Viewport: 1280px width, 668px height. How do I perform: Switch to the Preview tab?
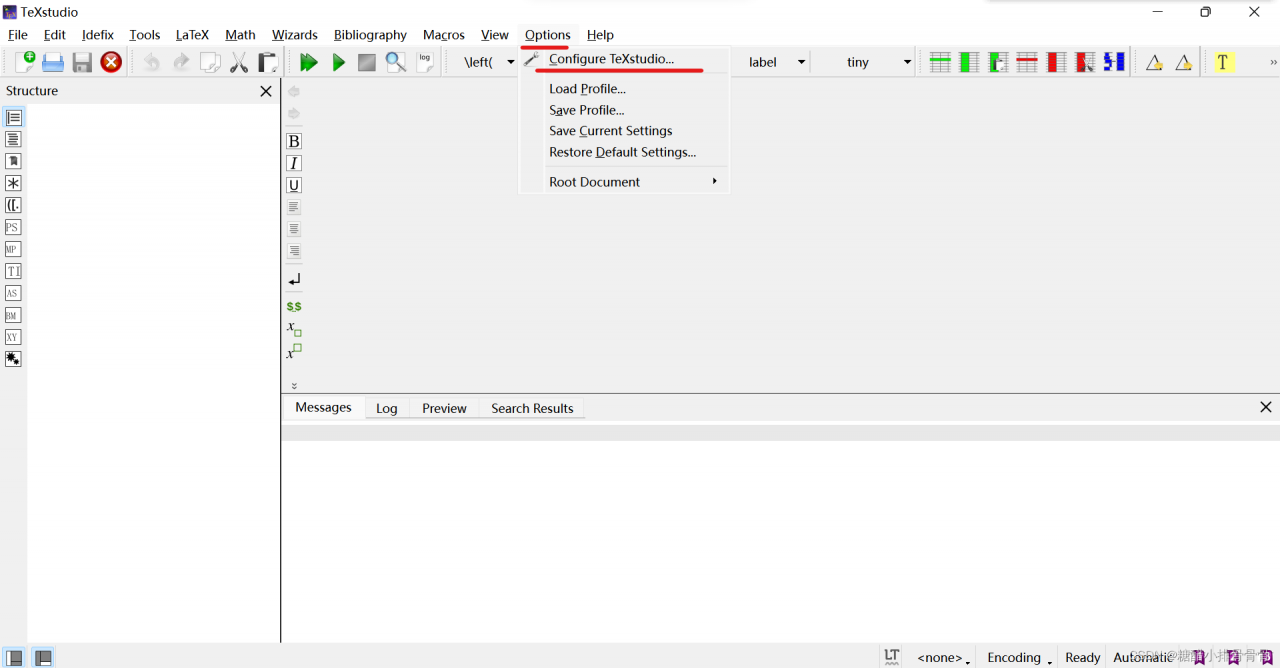pos(444,408)
